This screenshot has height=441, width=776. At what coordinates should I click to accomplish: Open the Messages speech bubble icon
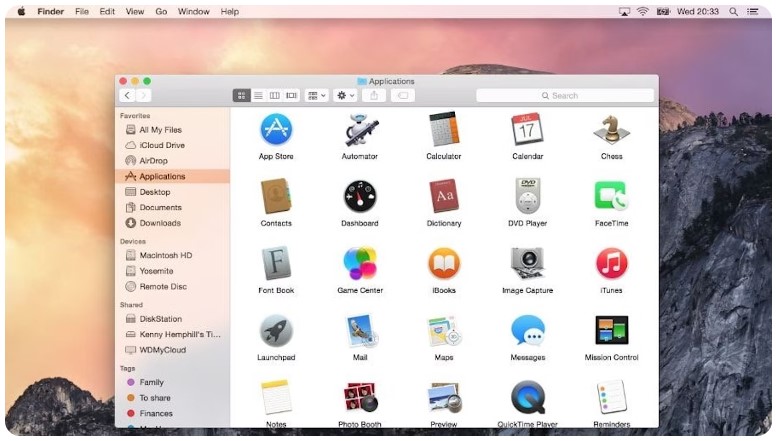[x=528, y=331]
